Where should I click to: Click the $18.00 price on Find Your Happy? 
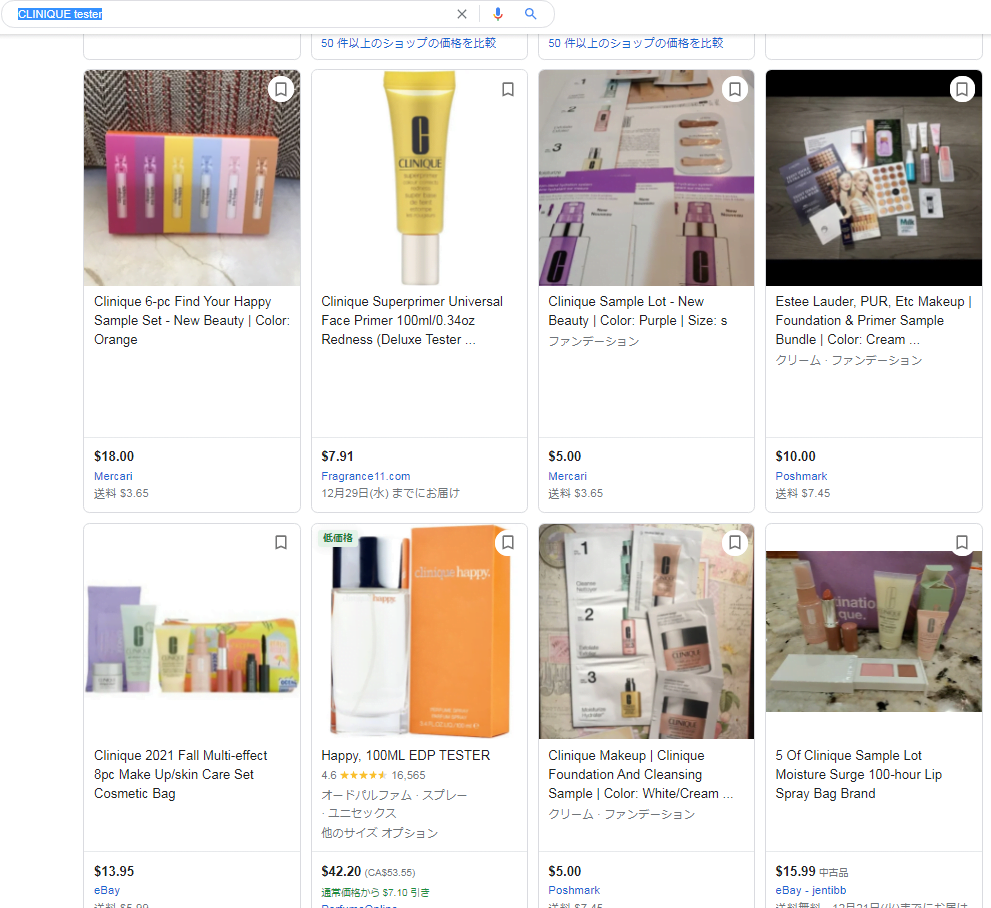coord(114,456)
